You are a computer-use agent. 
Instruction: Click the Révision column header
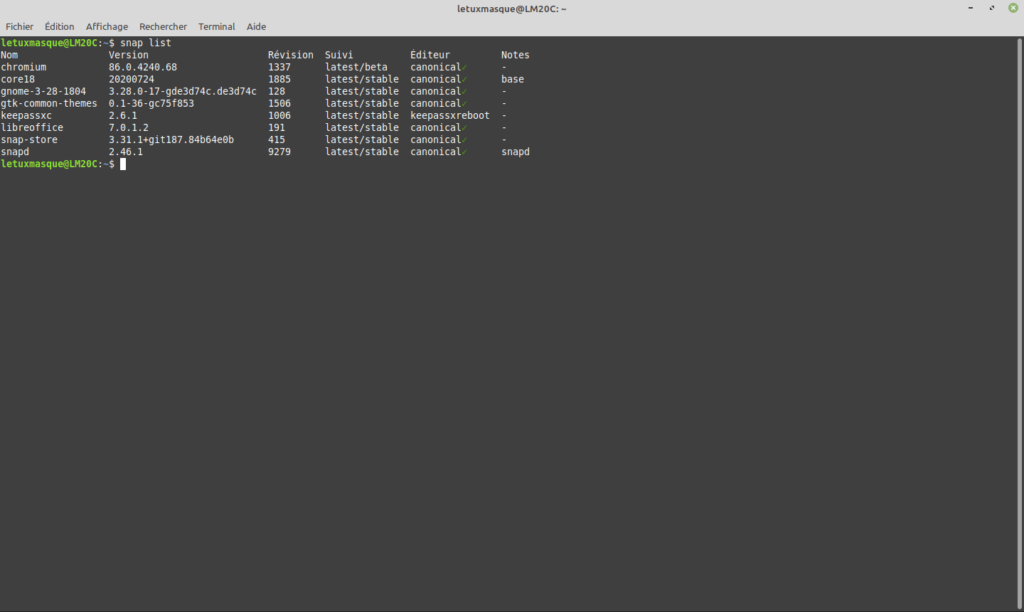(290, 55)
